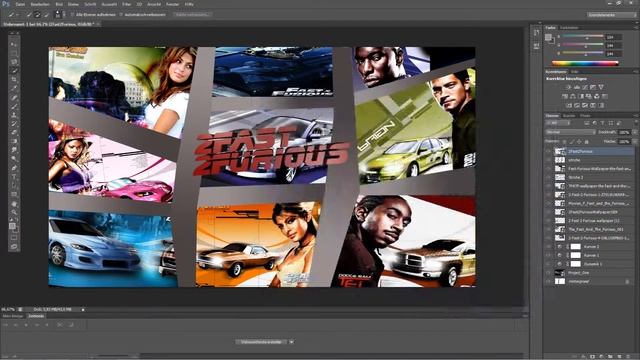Open the blend mode dropdown 'Normal'
The width and height of the screenshot is (640, 360).
pos(571,132)
